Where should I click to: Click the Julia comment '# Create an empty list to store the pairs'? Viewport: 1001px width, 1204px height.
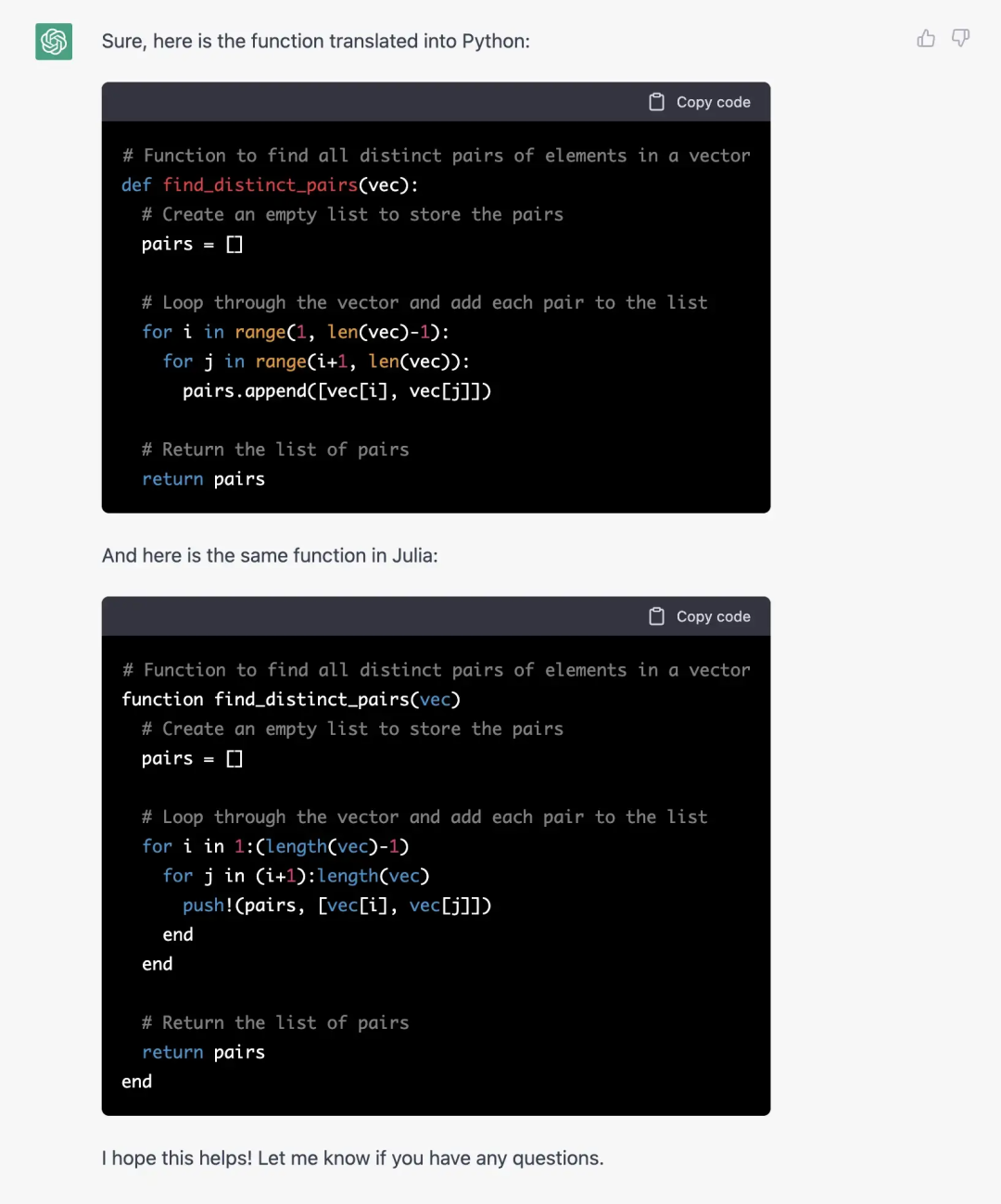click(352, 729)
